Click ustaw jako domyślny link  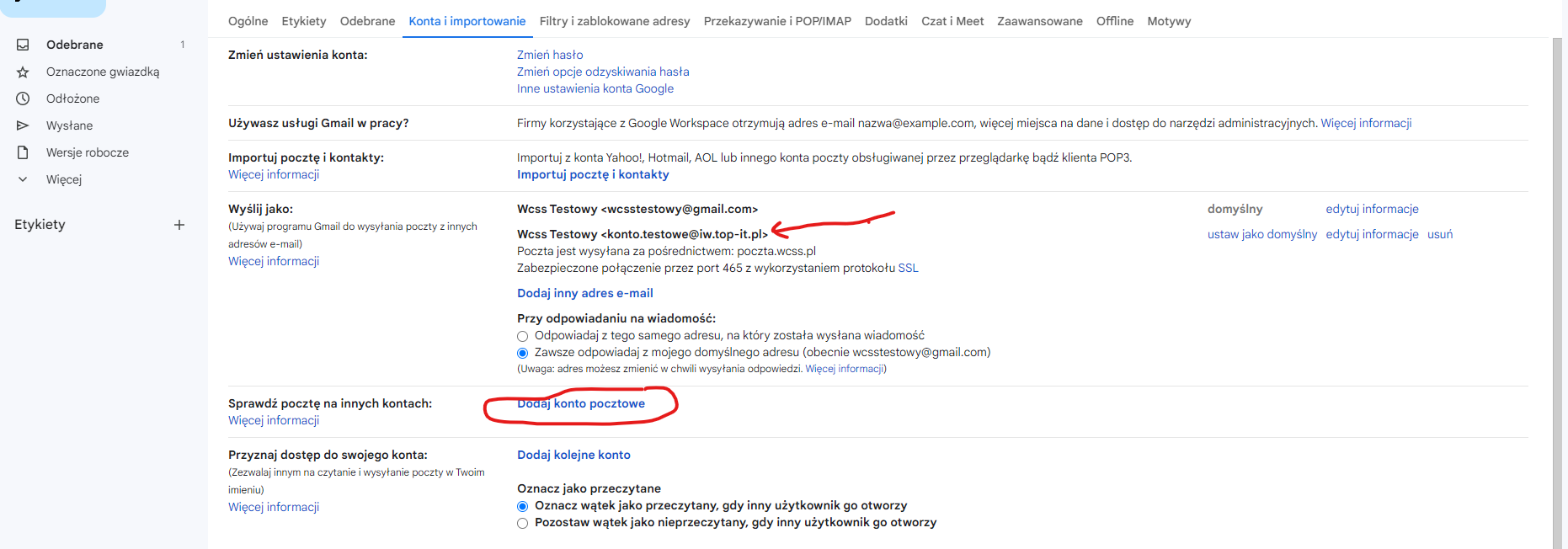[x=1262, y=234]
